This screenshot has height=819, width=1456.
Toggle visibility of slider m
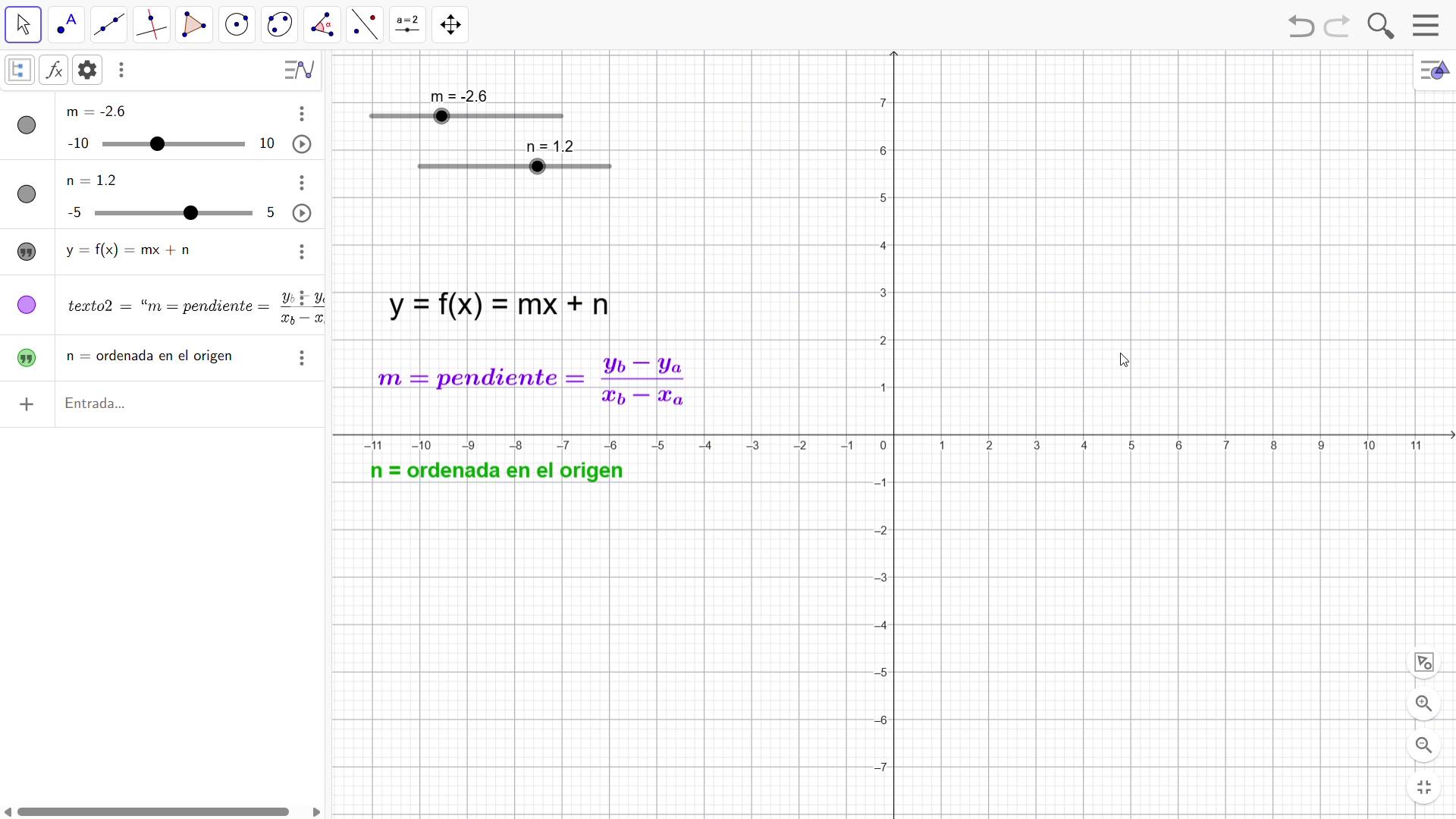coord(27,125)
